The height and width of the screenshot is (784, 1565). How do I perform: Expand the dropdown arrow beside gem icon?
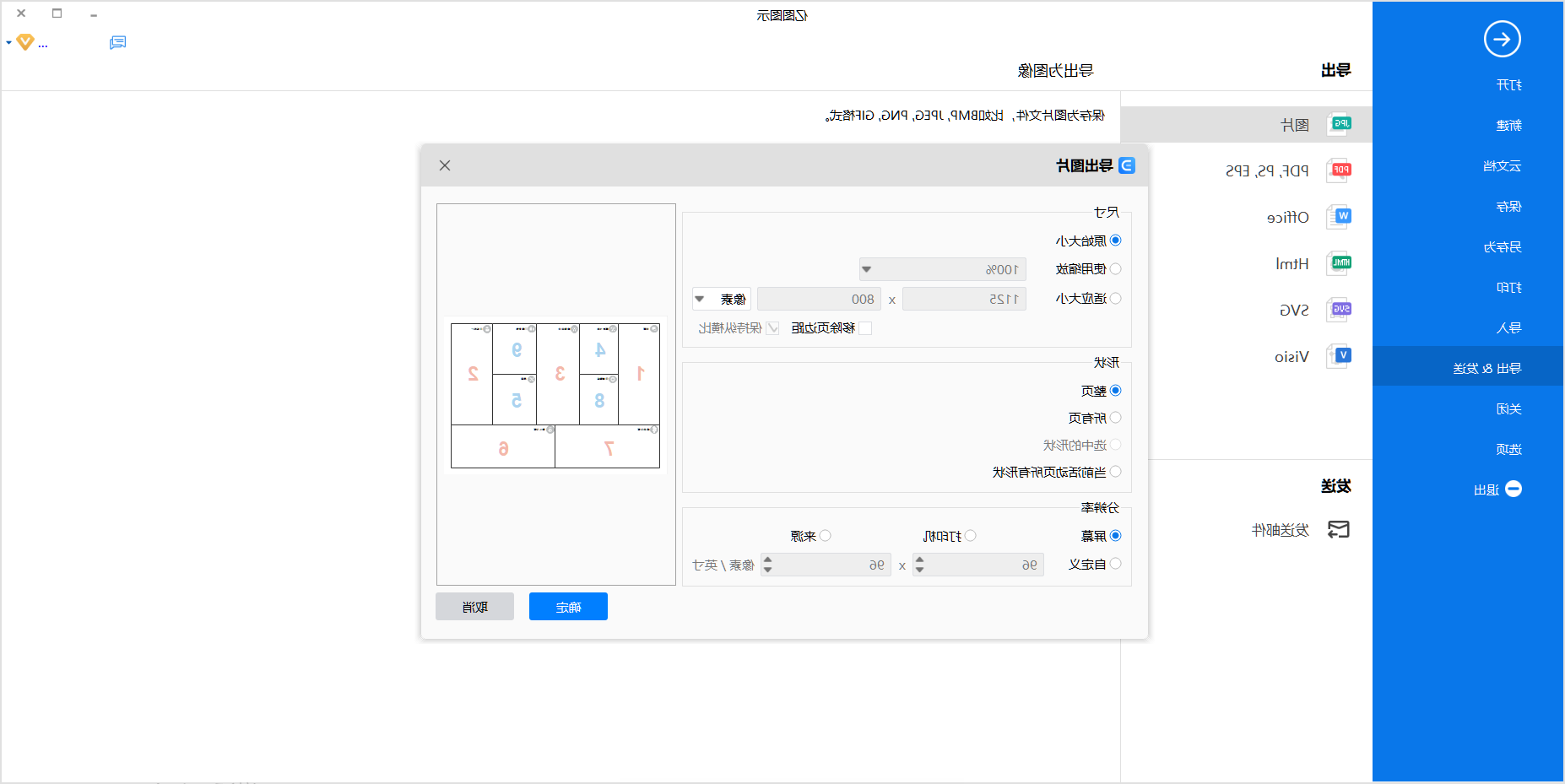pos(8,42)
